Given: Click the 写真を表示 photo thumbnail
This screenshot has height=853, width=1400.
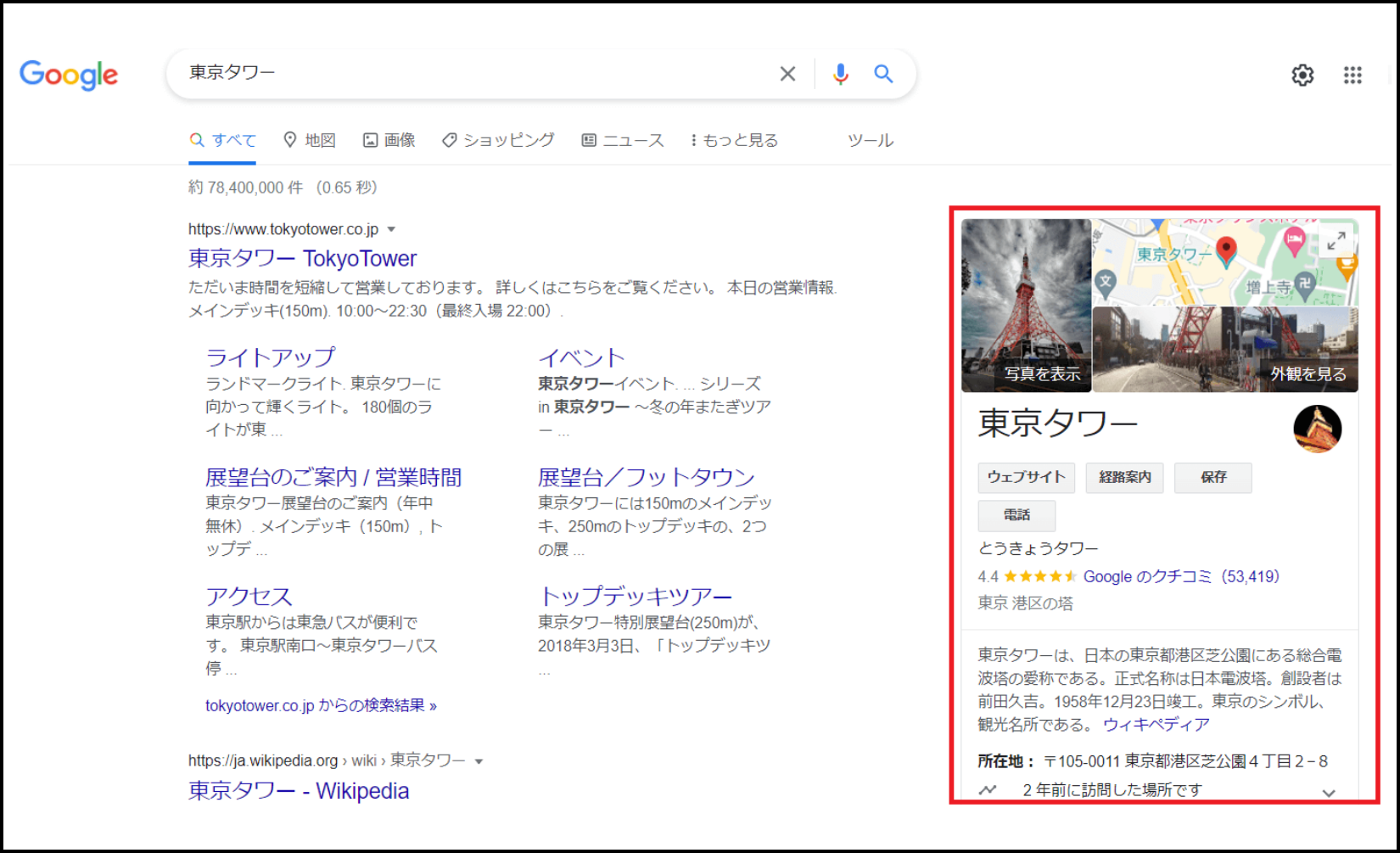Looking at the screenshot, I should [x=1026, y=306].
